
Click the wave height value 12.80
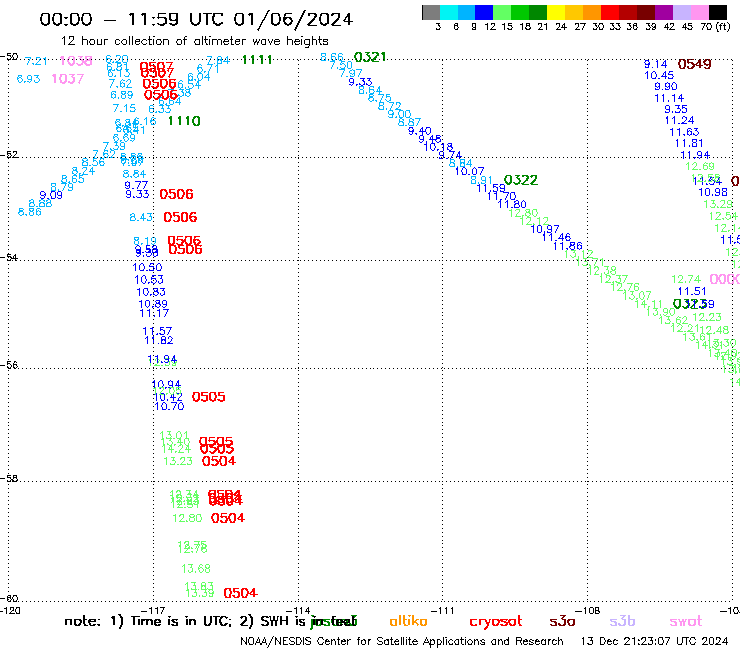click(187, 518)
